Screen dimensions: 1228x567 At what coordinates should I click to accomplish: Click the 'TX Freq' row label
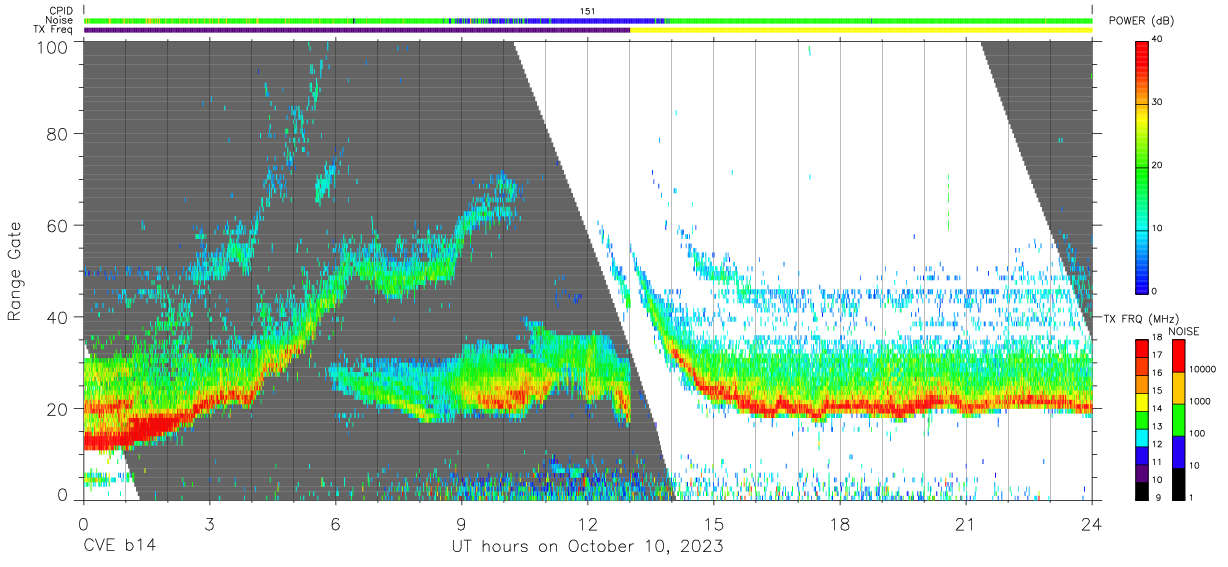54,29
